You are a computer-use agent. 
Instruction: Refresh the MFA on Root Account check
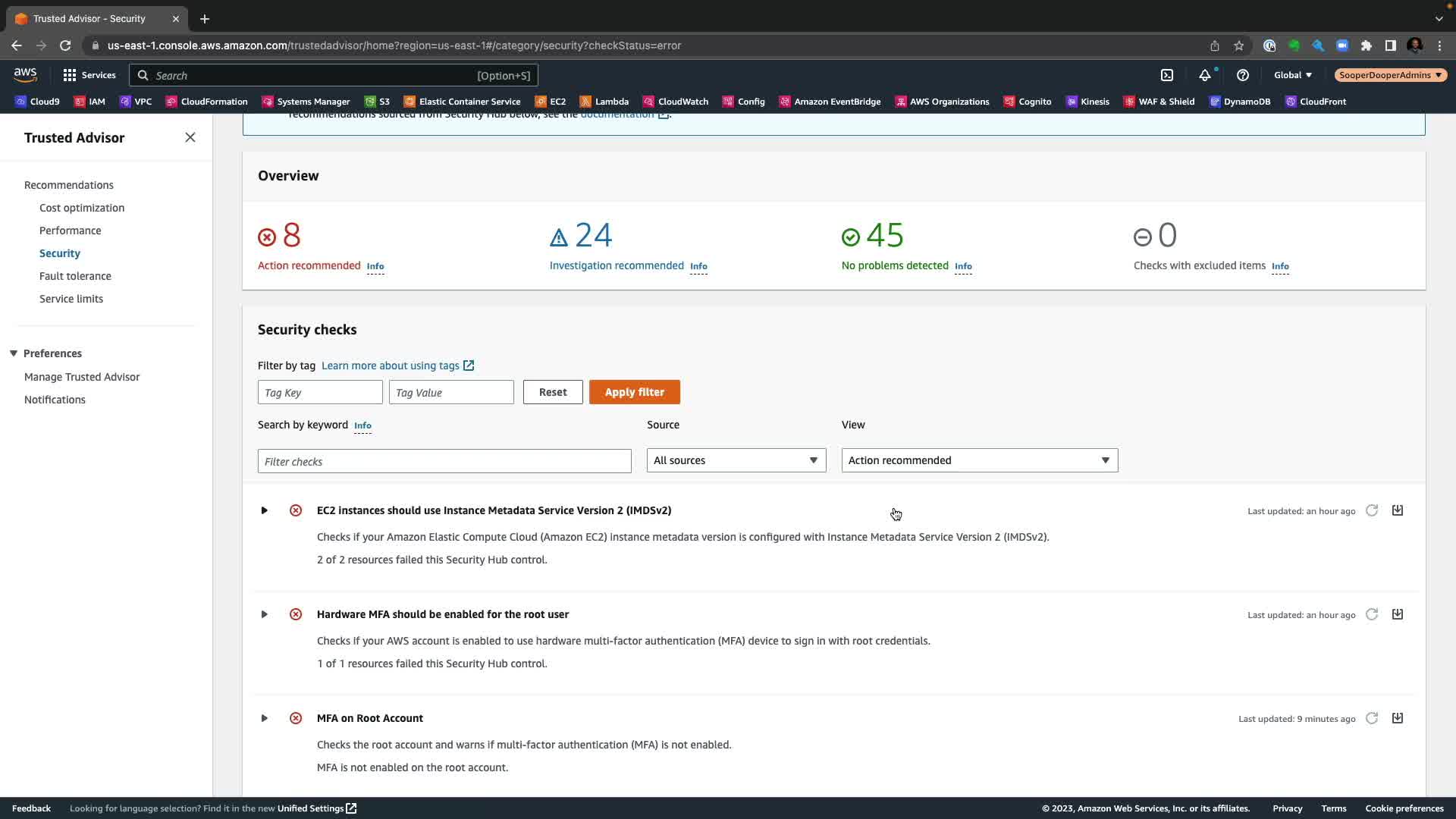pos(1372,718)
